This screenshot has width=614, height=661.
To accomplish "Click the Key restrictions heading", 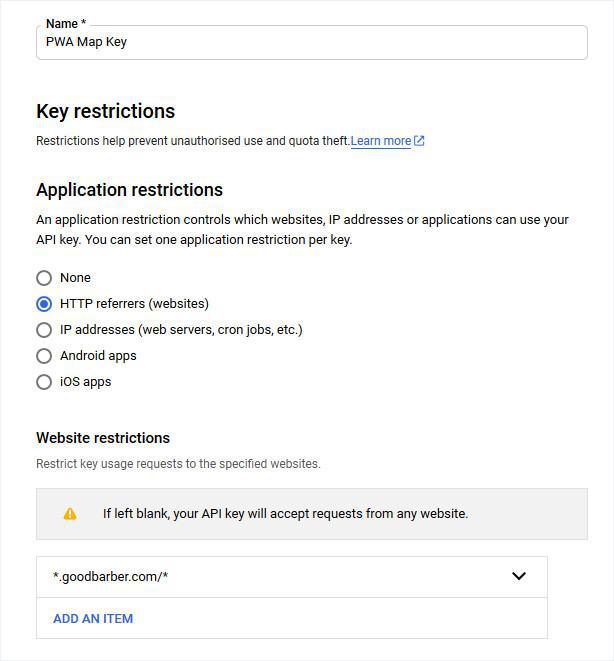I will [105, 111].
